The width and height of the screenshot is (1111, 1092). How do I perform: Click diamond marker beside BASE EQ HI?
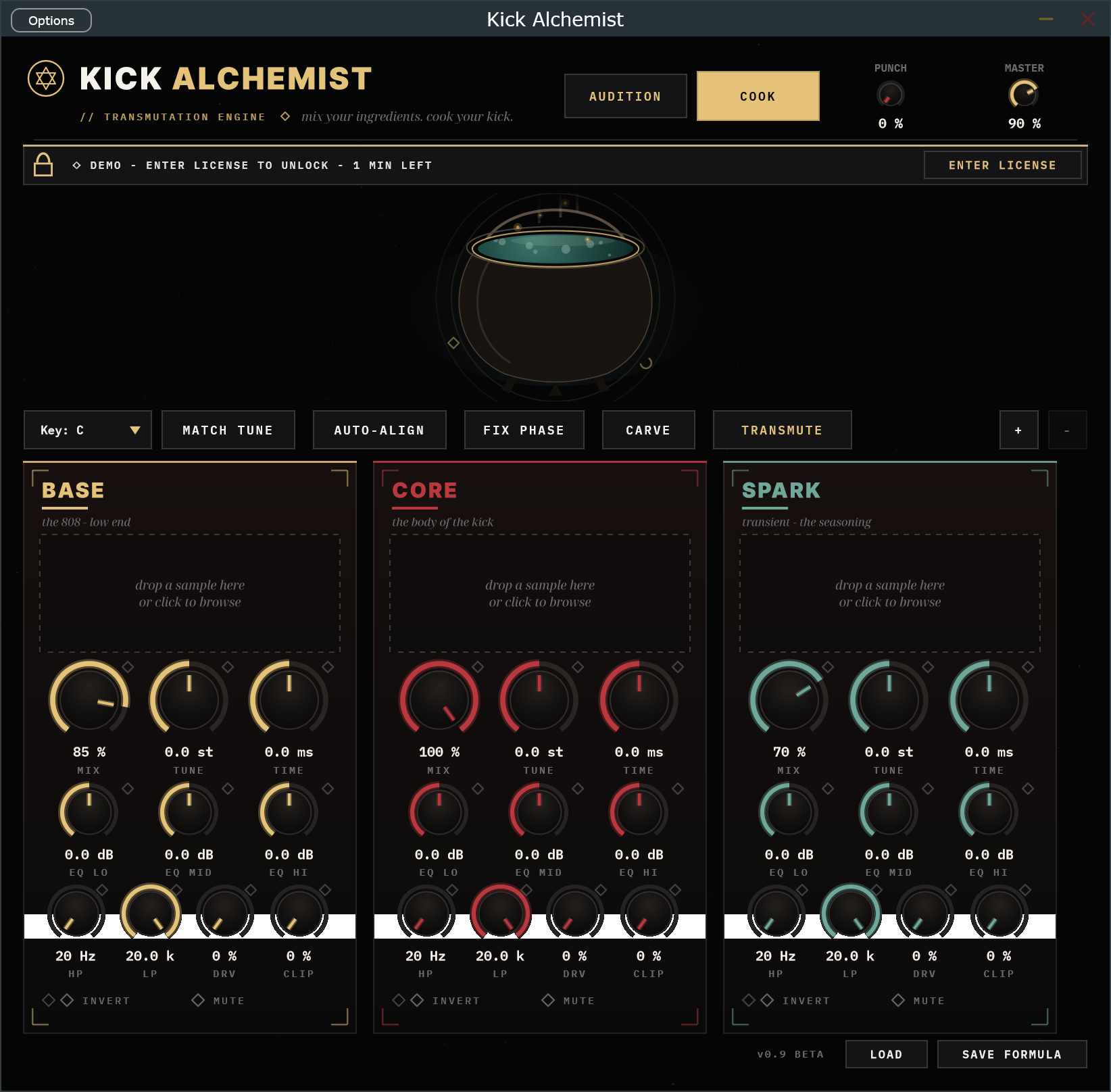pos(328,789)
